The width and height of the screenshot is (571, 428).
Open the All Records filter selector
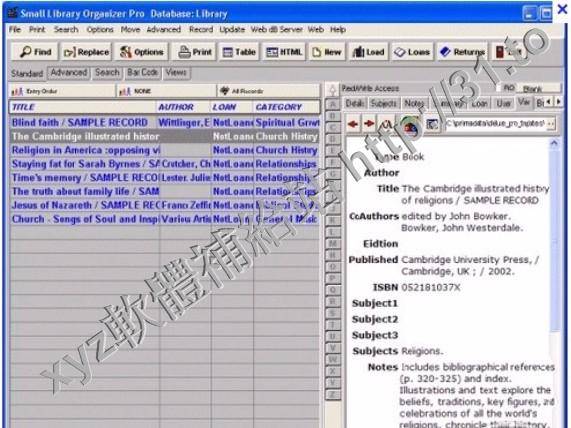click(268, 91)
